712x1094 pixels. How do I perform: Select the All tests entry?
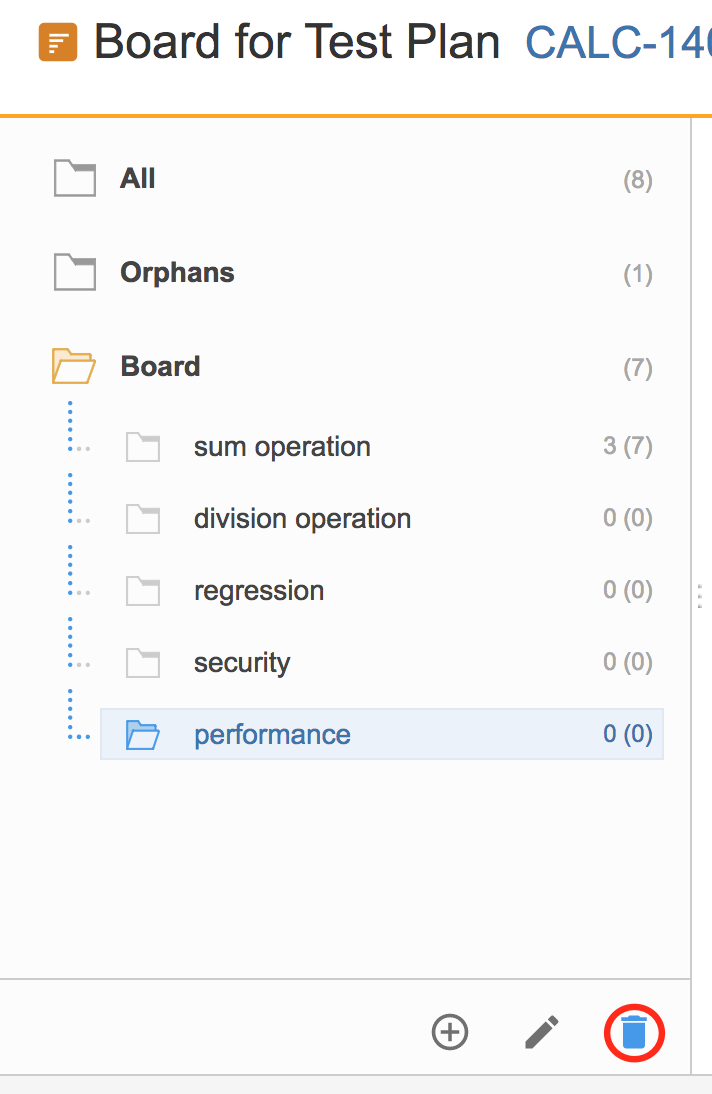(x=138, y=179)
